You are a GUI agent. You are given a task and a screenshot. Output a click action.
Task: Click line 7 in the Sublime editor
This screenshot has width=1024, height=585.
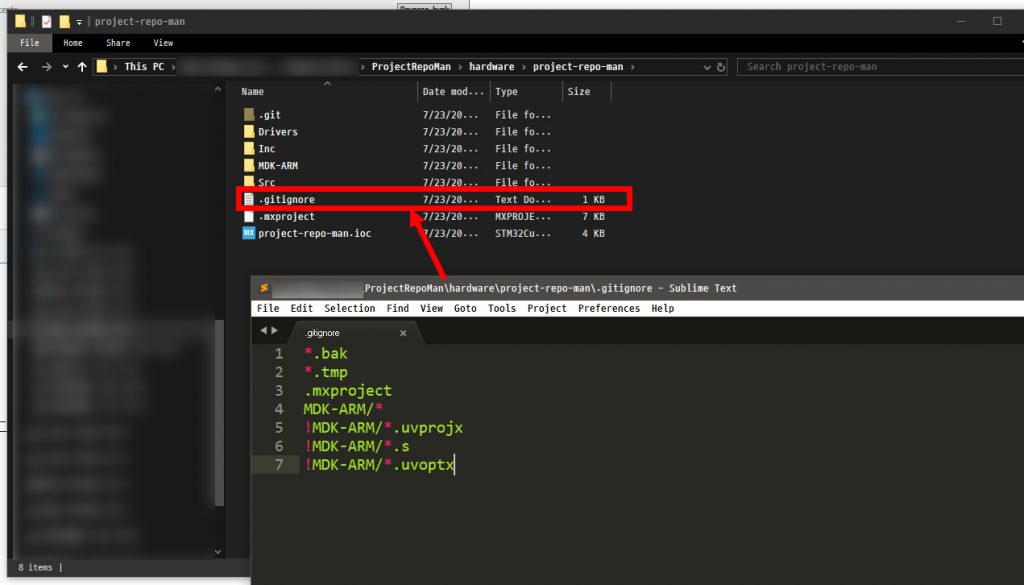[380, 465]
